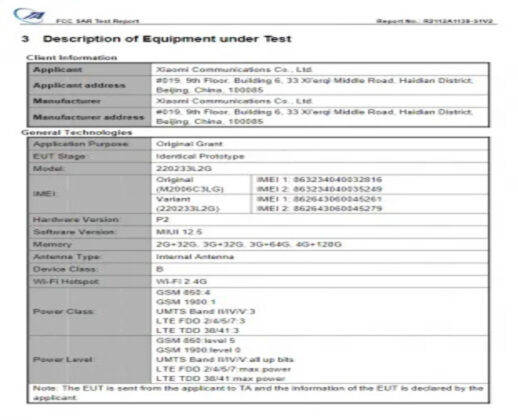Click the 'Identical Prototype' EUT stage value
The width and height of the screenshot is (518, 420).
click(200, 156)
